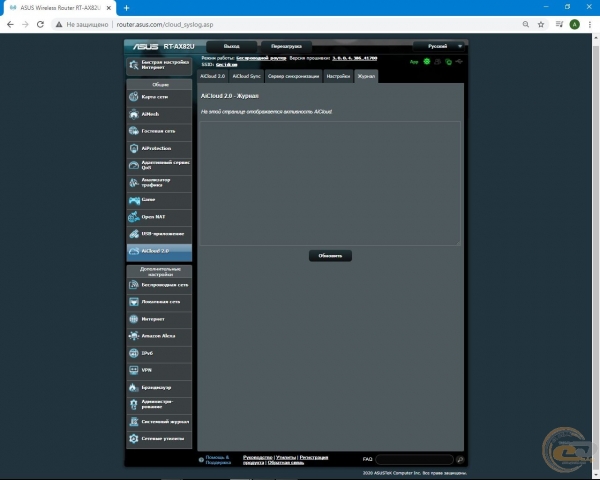Open Firewall (Брандмауэр) icon
This screenshot has height=480, width=600.
click(134, 387)
